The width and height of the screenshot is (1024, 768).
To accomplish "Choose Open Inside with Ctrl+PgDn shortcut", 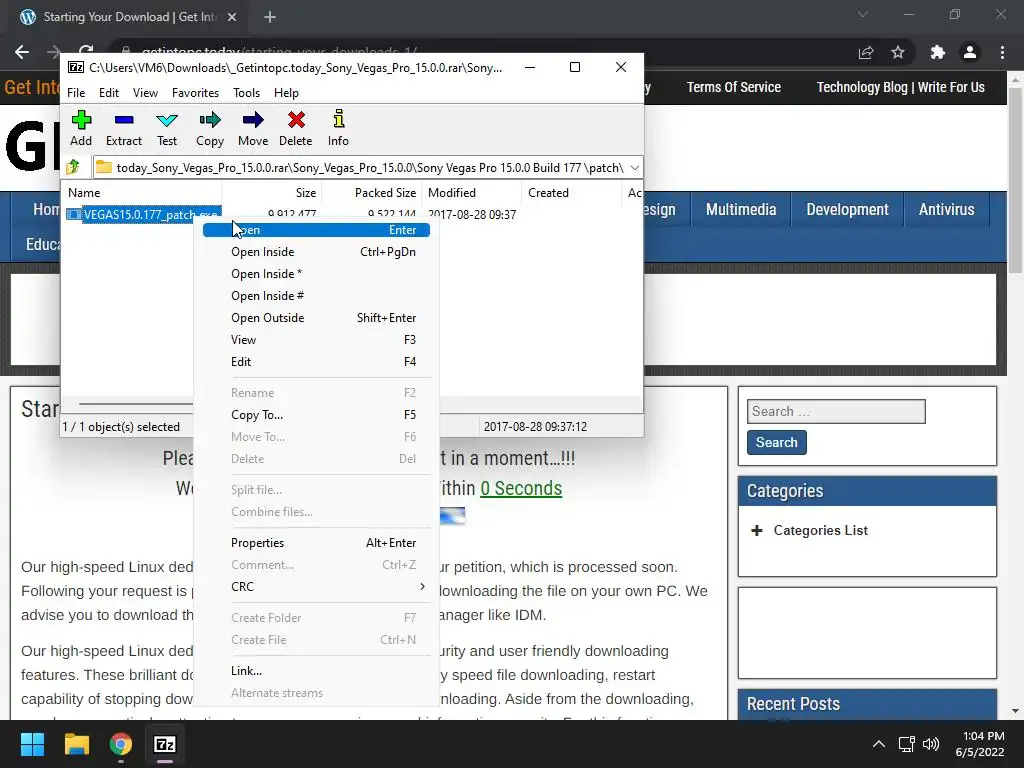I will [x=316, y=252].
